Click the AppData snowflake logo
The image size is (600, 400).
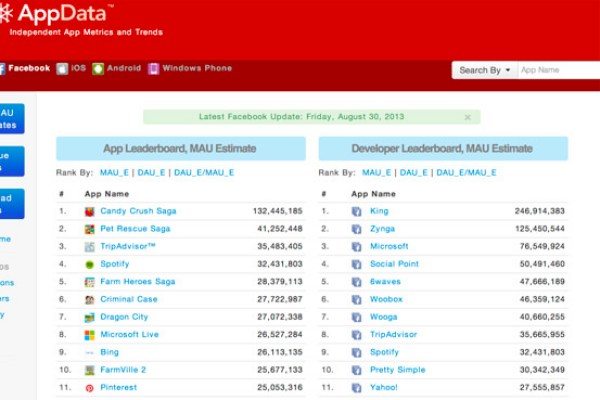click(x=6, y=14)
